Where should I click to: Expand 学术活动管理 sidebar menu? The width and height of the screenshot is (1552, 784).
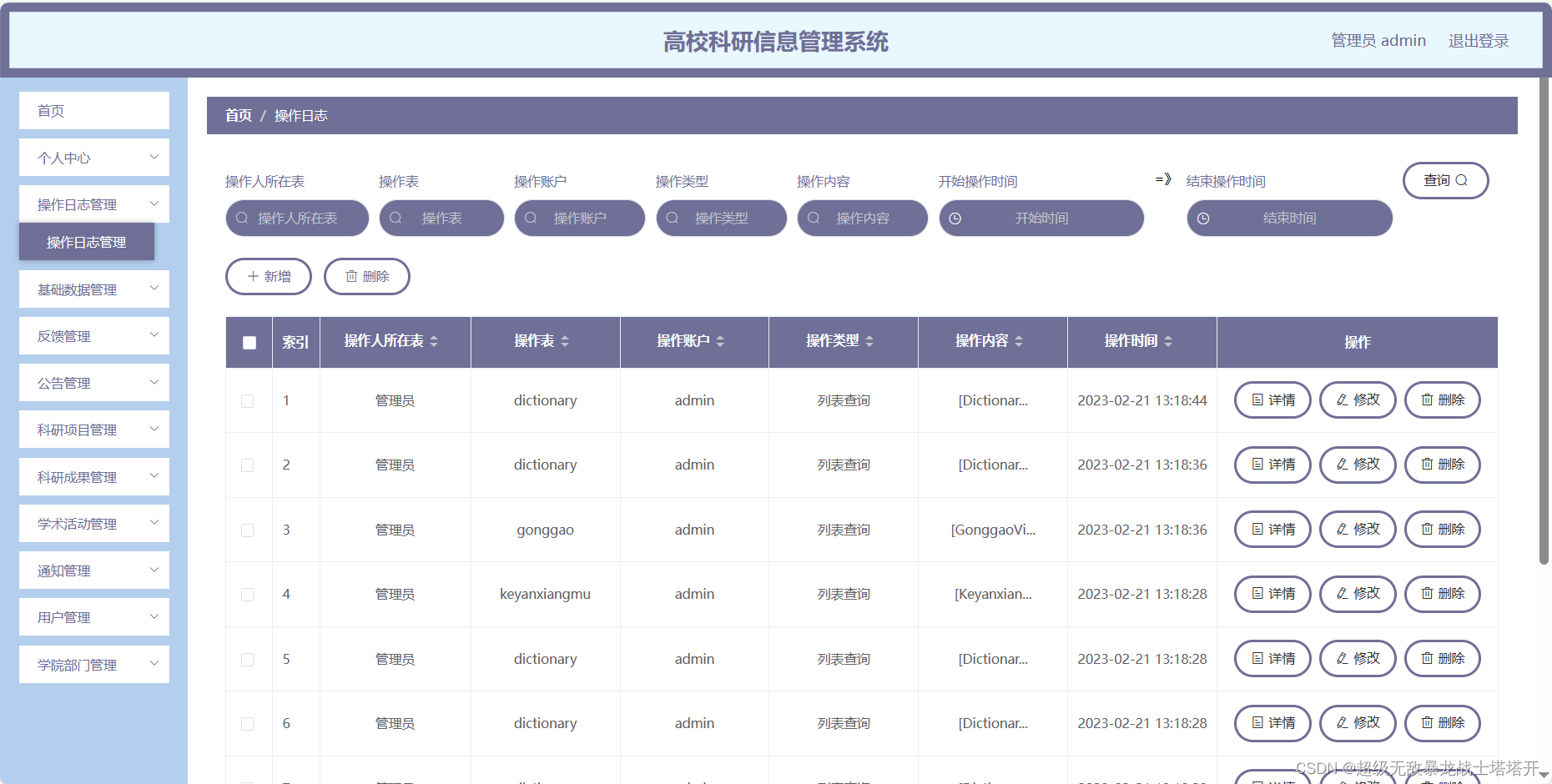click(x=94, y=524)
